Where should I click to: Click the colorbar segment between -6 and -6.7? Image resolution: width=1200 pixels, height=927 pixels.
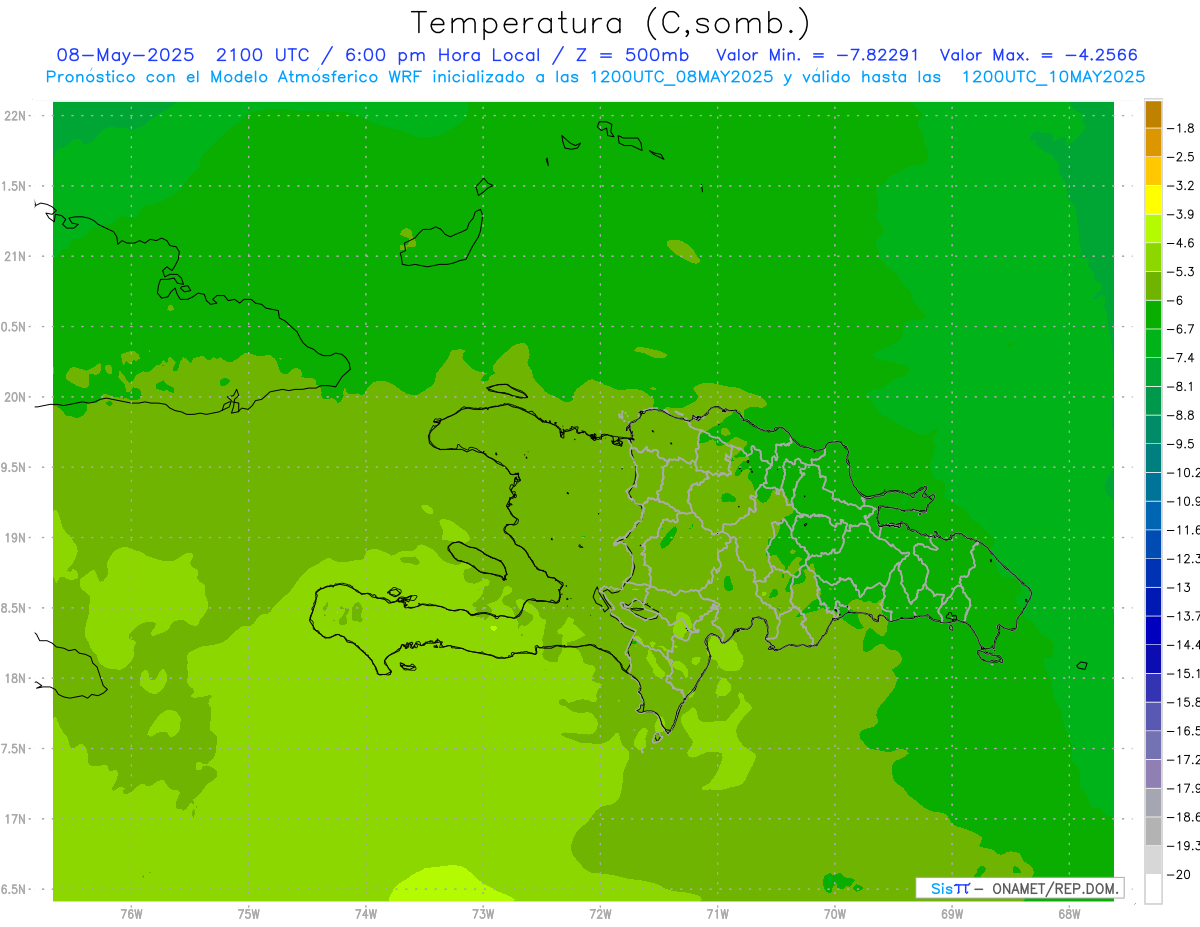(x=1153, y=314)
